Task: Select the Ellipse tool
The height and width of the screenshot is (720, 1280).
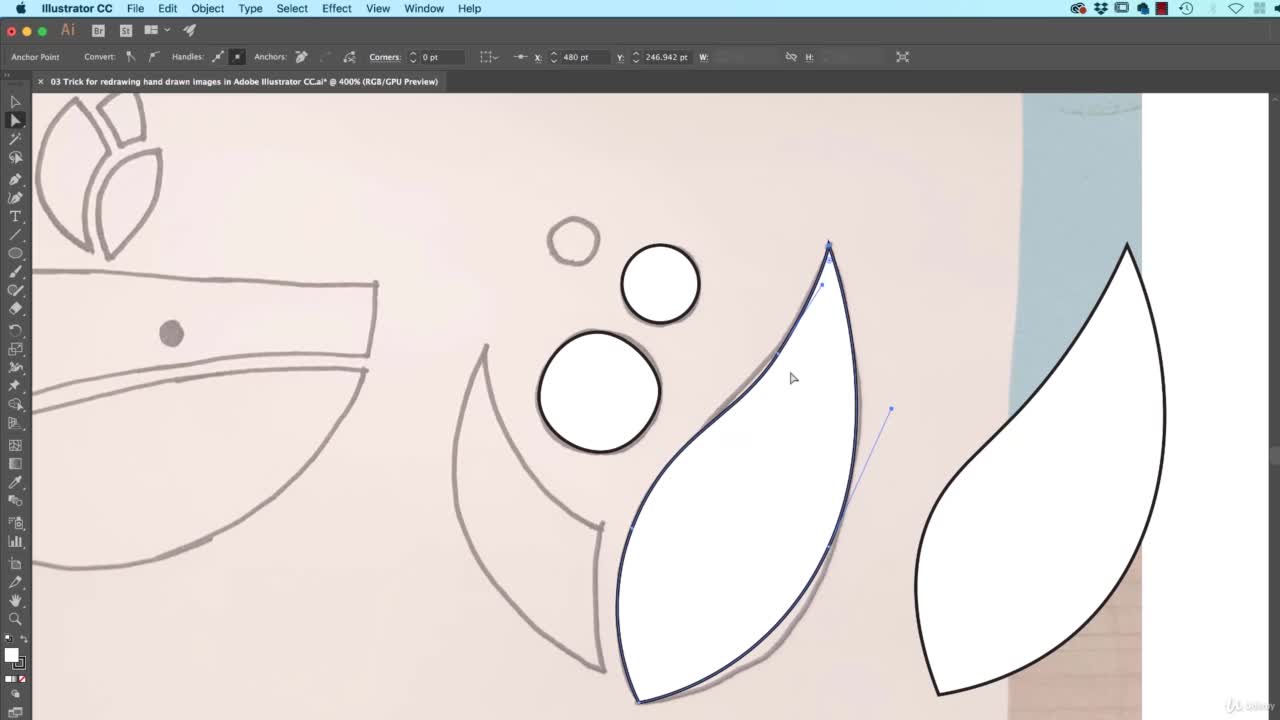Action: point(15,253)
